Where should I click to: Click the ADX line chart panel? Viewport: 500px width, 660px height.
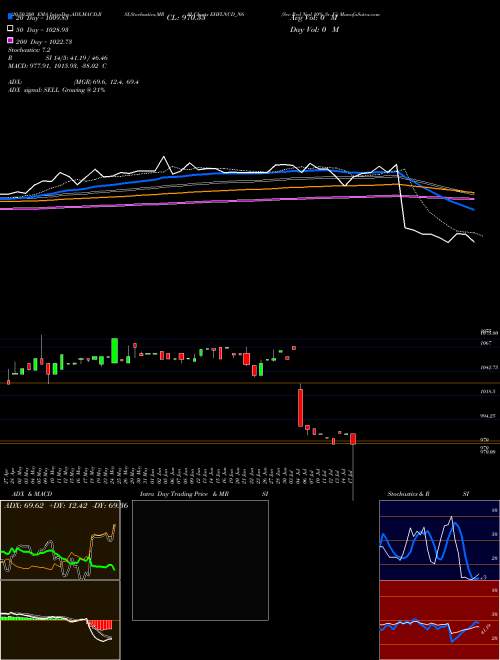pos(60,540)
